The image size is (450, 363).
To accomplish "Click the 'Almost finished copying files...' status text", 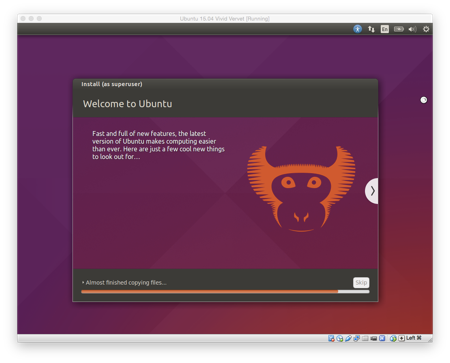I will tap(126, 283).
